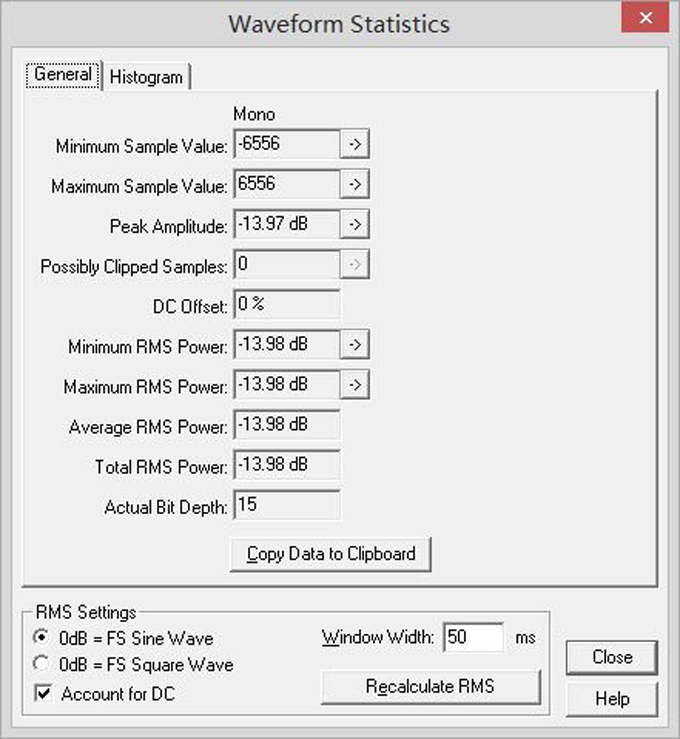680x739 pixels.
Task: Click the Actual Bit Depth value field
Action: point(286,505)
